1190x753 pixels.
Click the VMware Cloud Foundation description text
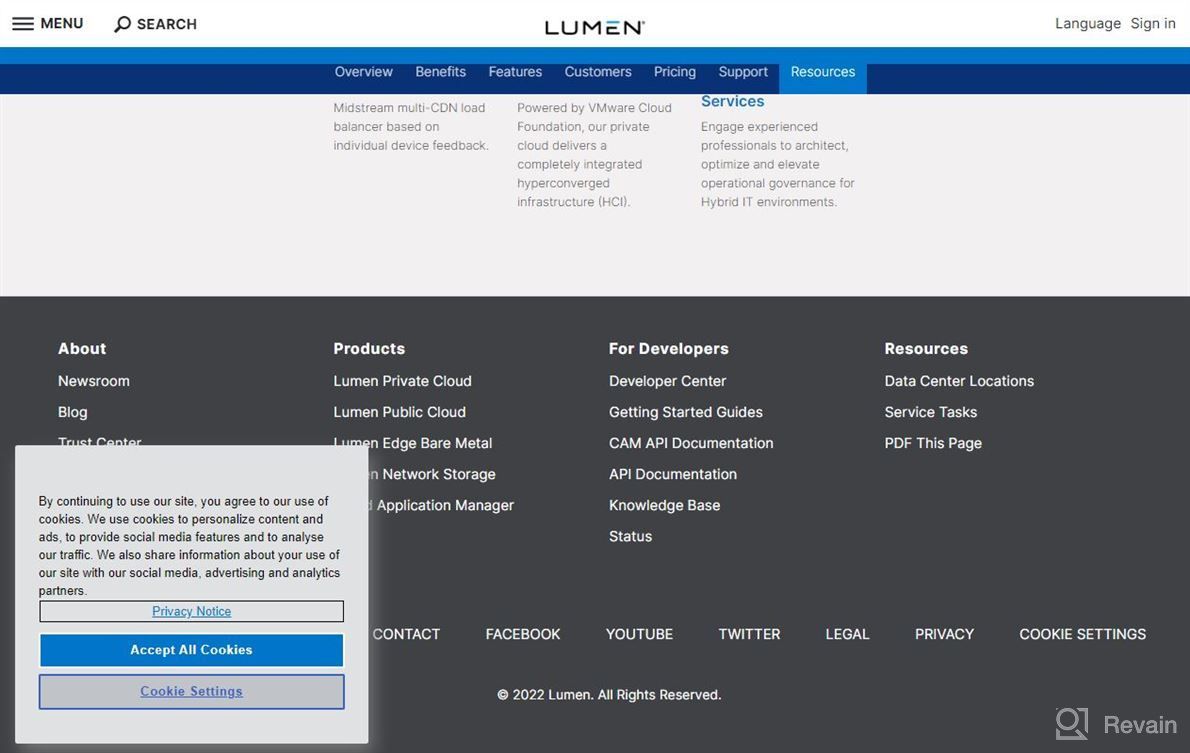(594, 155)
